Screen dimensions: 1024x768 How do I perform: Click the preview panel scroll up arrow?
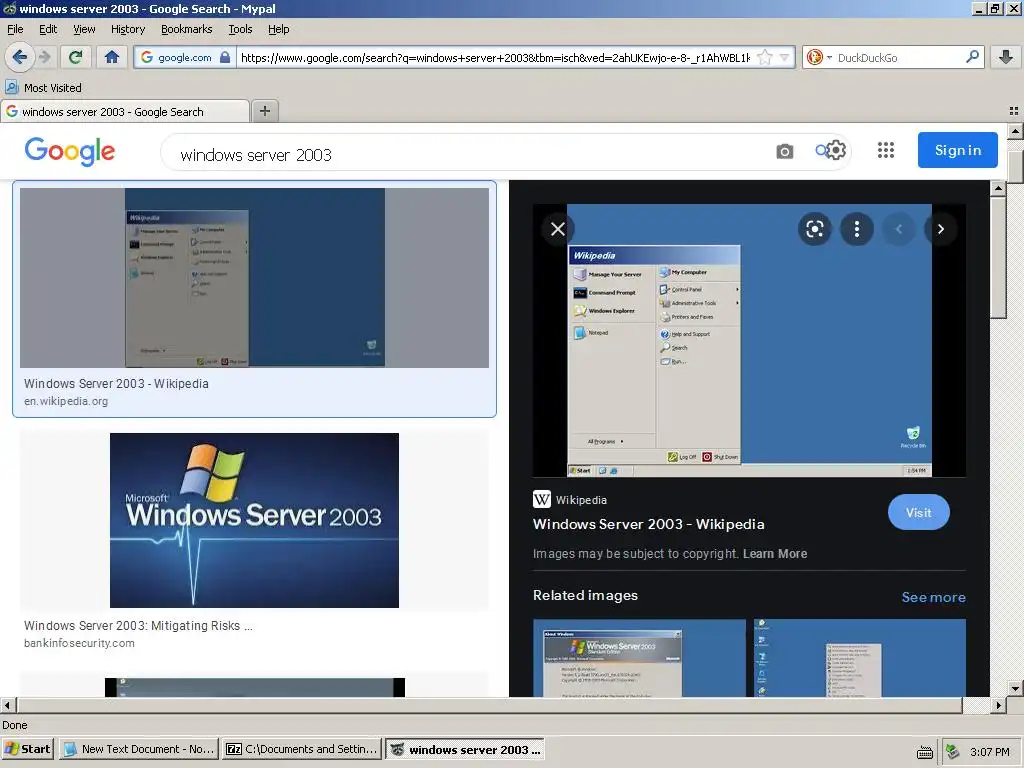point(997,188)
